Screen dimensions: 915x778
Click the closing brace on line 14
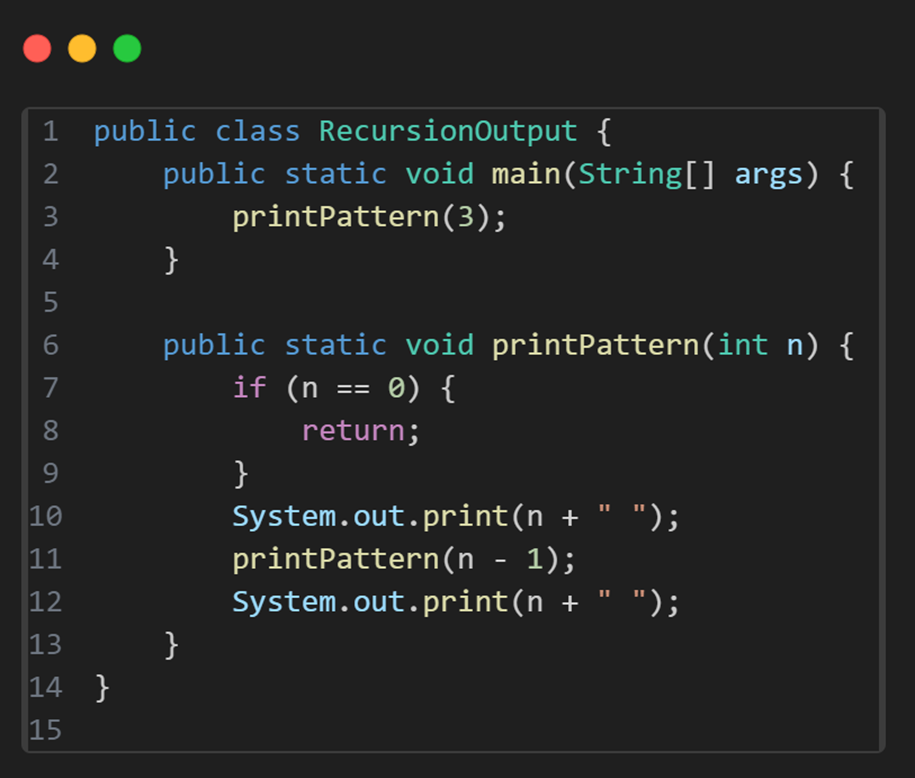tap(102, 688)
